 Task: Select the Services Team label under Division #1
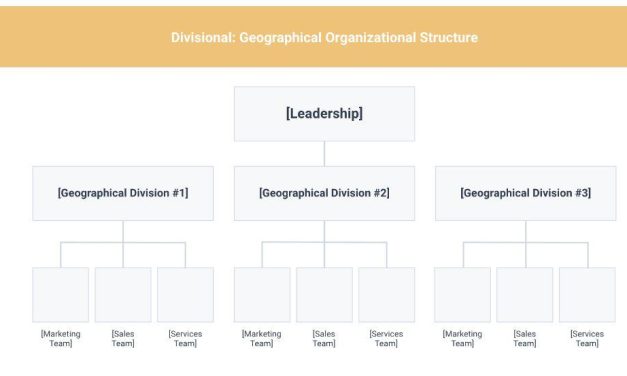[x=185, y=338]
